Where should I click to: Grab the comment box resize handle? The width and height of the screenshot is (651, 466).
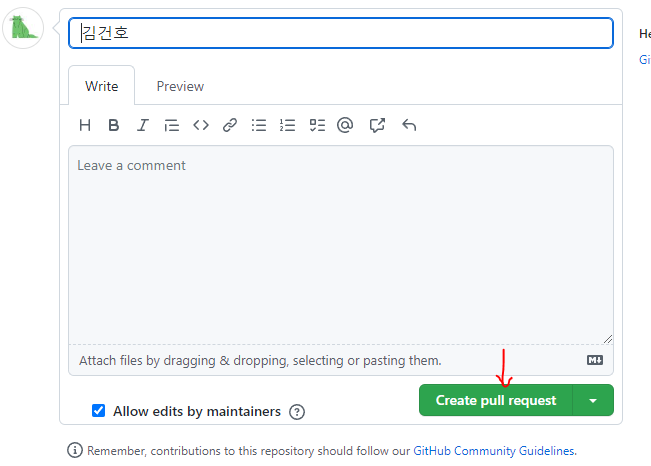pos(608,339)
